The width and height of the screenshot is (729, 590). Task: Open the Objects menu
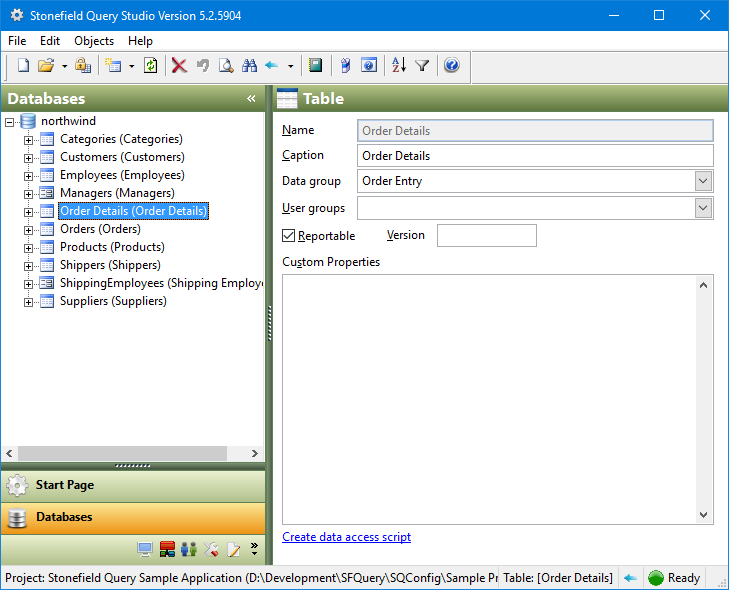pos(94,41)
